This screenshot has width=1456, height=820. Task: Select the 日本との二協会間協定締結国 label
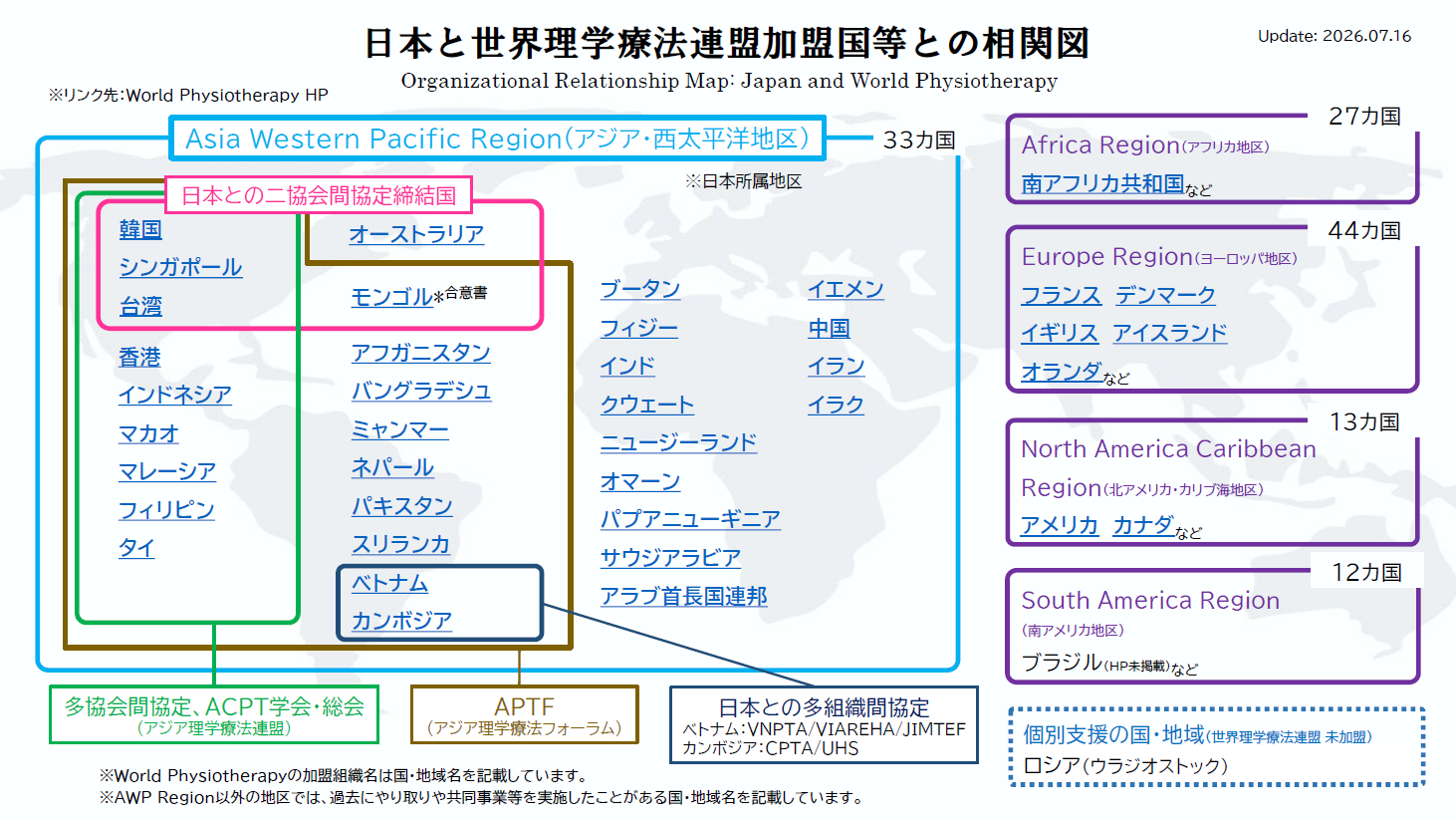point(318,195)
